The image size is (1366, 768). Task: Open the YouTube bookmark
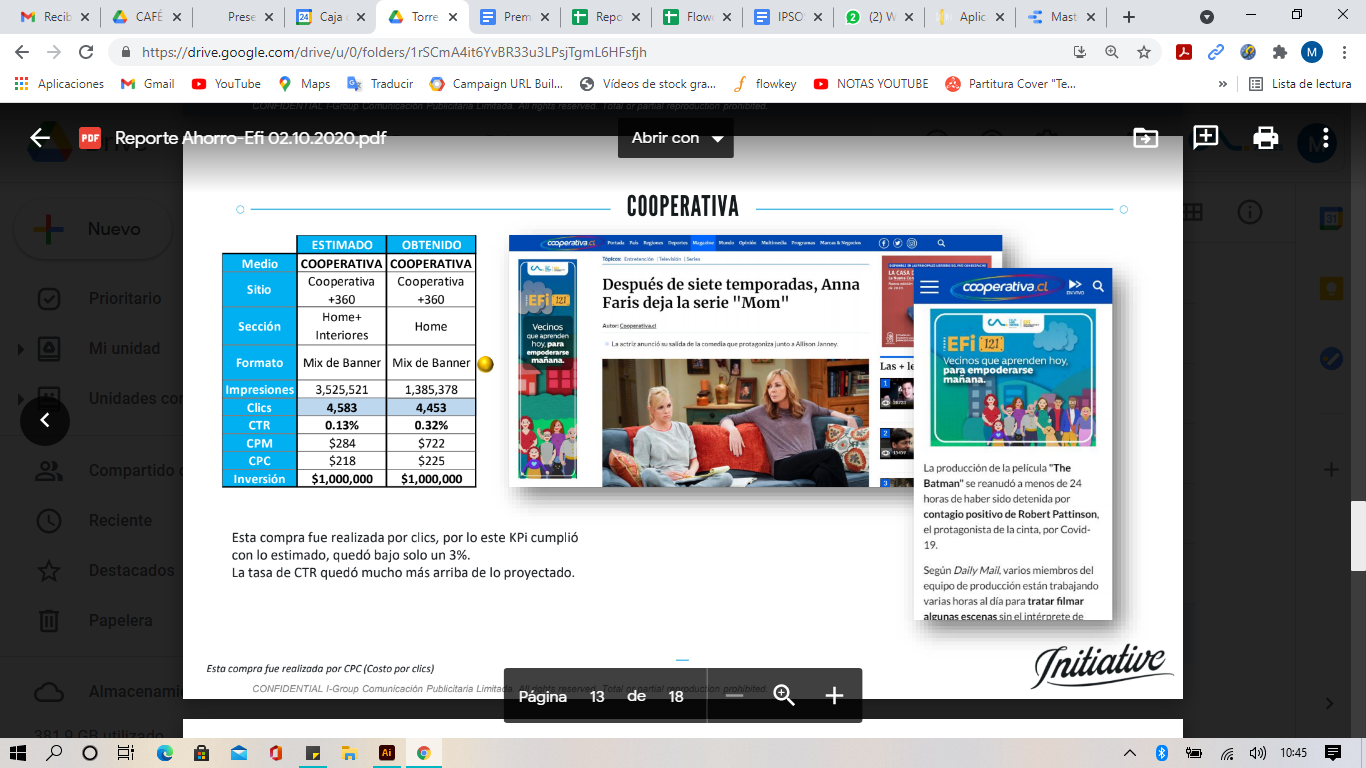tap(226, 84)
